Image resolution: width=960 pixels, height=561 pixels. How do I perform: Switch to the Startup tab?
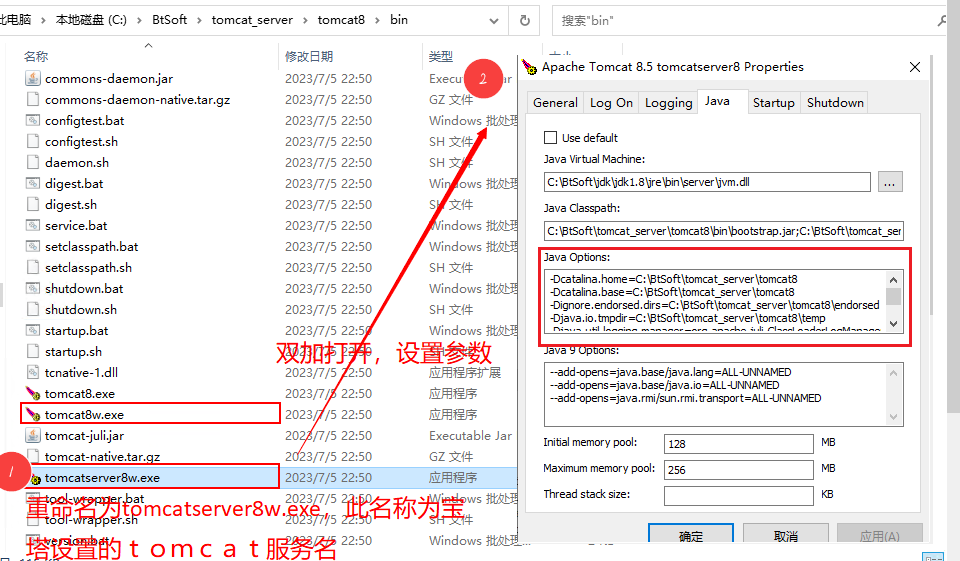tap(773, 103)
